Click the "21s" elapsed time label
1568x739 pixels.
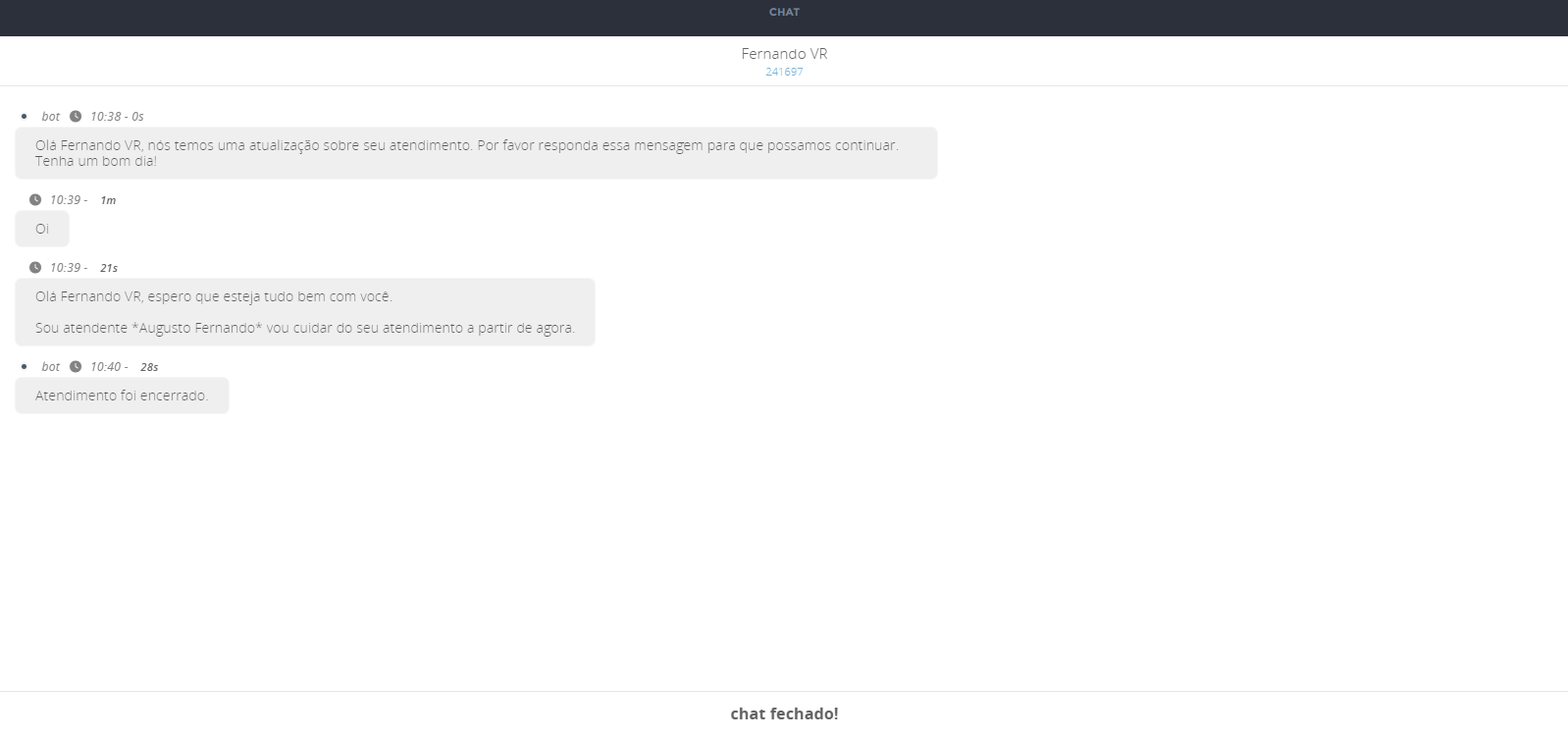pos(109,268)
